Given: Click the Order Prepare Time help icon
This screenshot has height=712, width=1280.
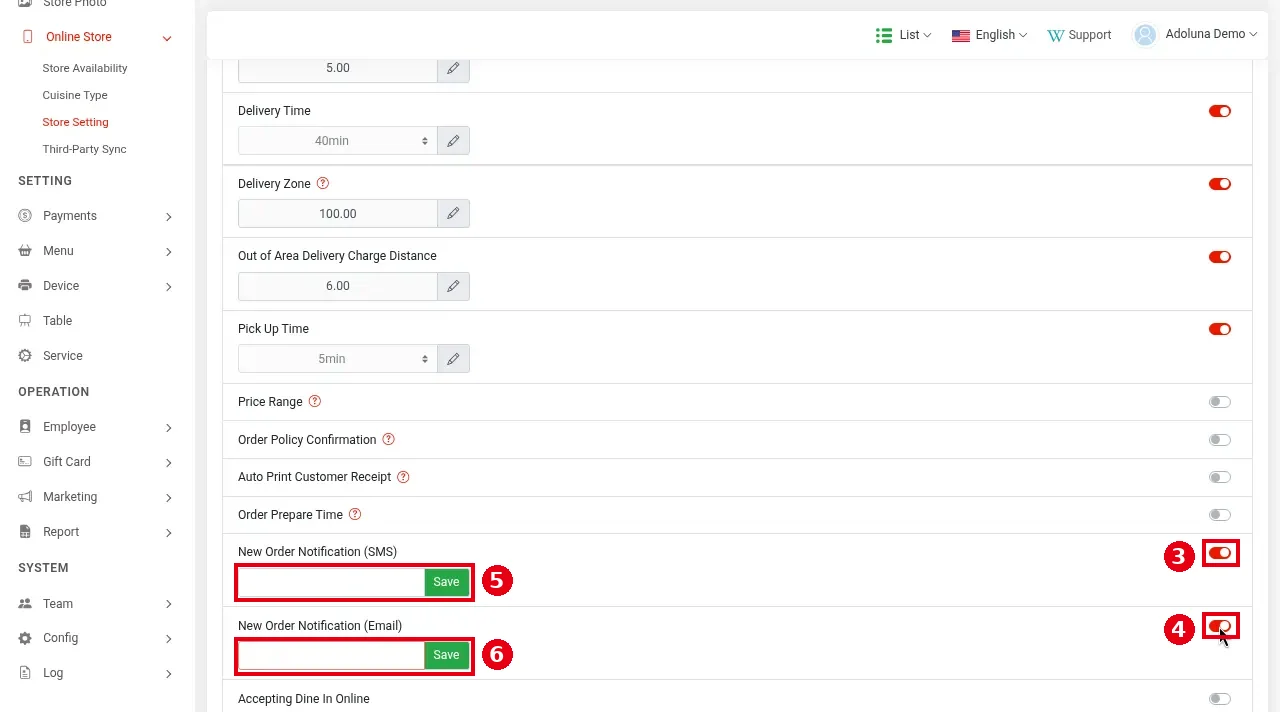Looking at the screenshot, I should [355, 515].
